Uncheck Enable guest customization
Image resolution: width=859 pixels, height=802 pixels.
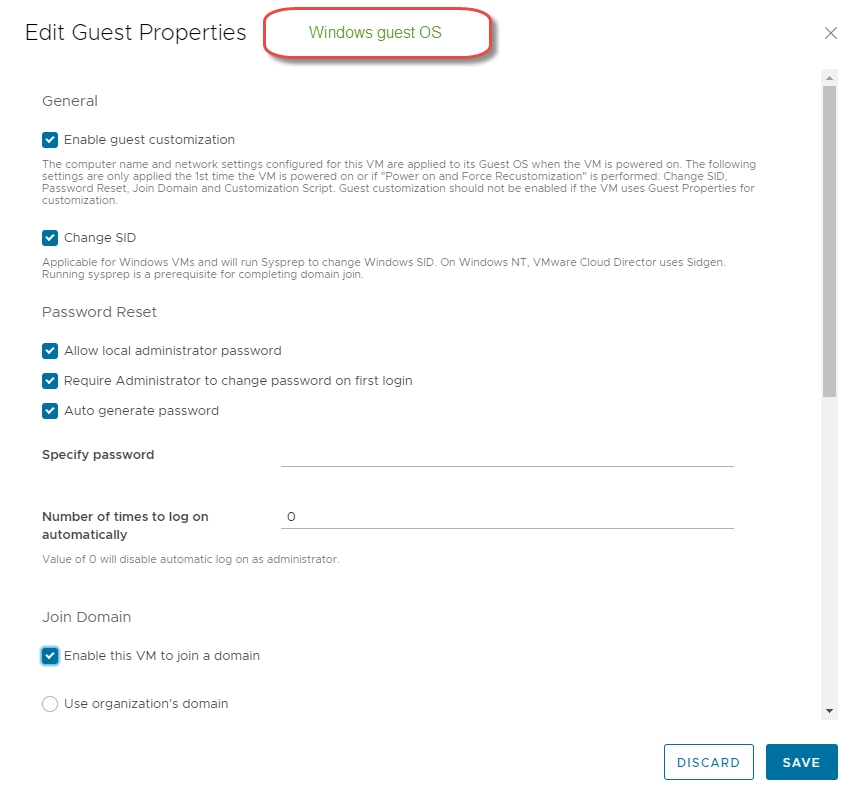[50, 140]
